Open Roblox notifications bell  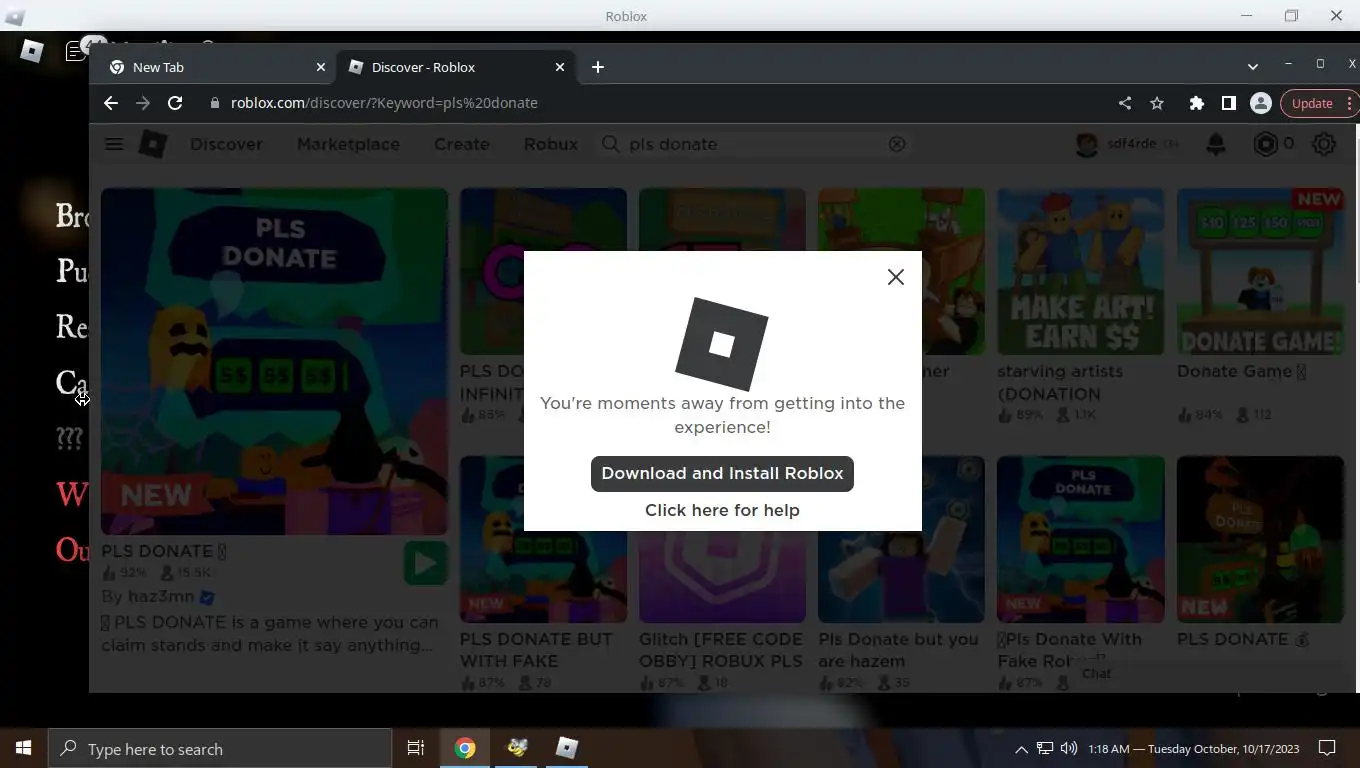coord(1216,144)
